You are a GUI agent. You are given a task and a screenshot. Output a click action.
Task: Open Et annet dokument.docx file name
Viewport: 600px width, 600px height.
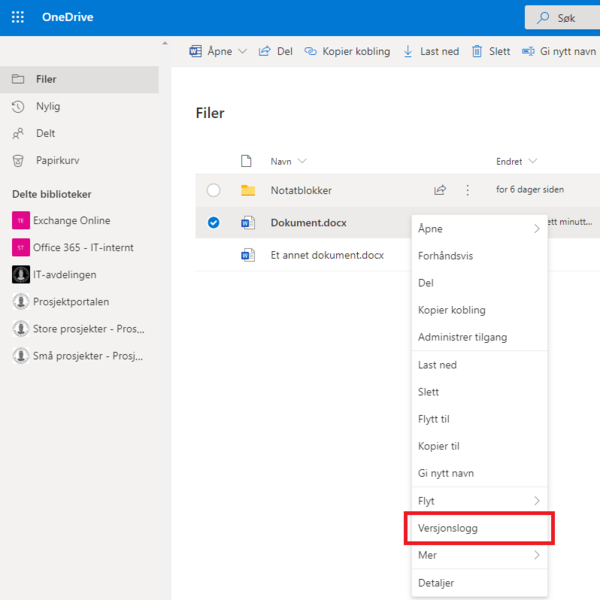coord(327,255)
